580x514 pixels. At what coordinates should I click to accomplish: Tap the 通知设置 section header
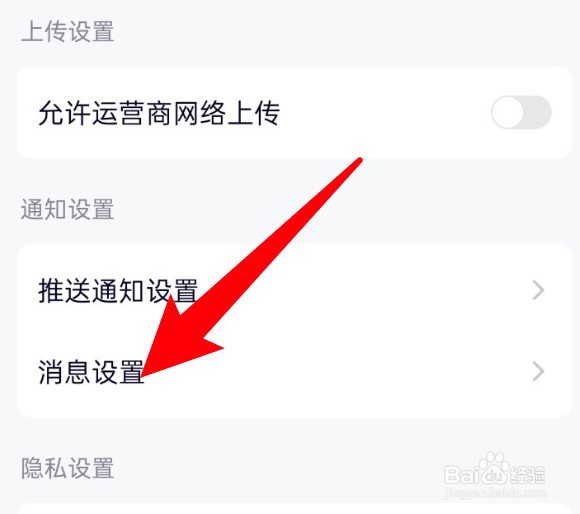coord(67,209)
